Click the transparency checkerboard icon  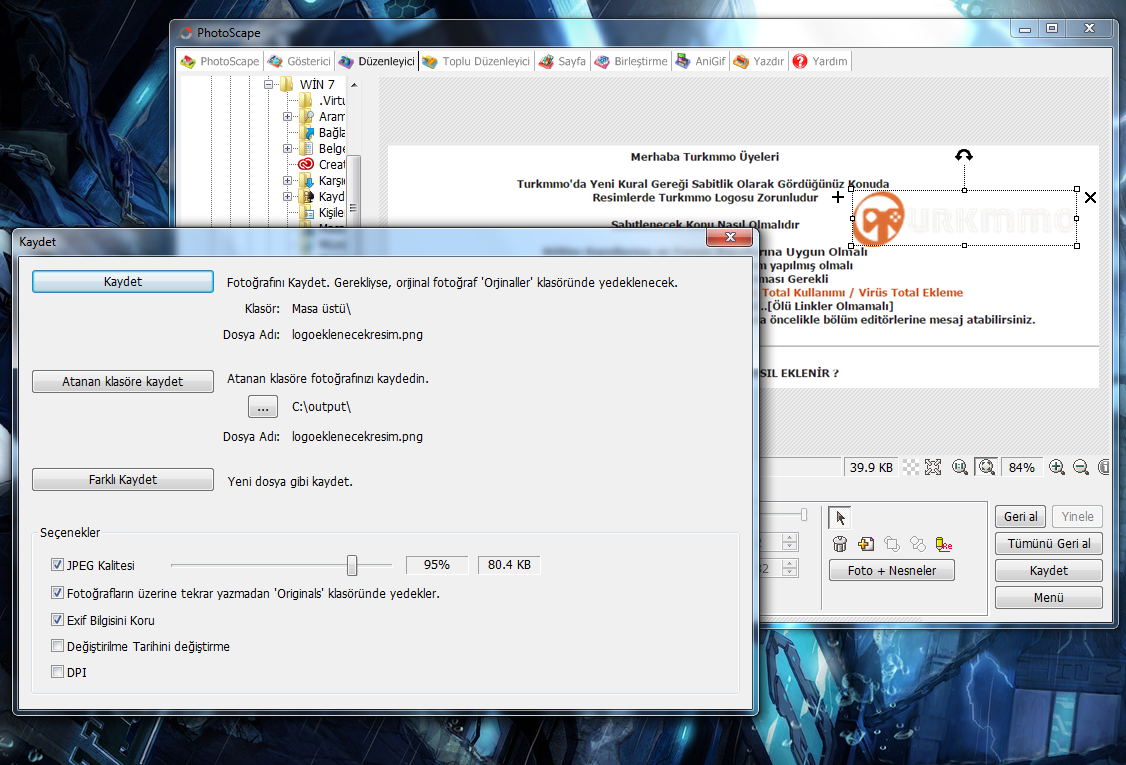911,468
